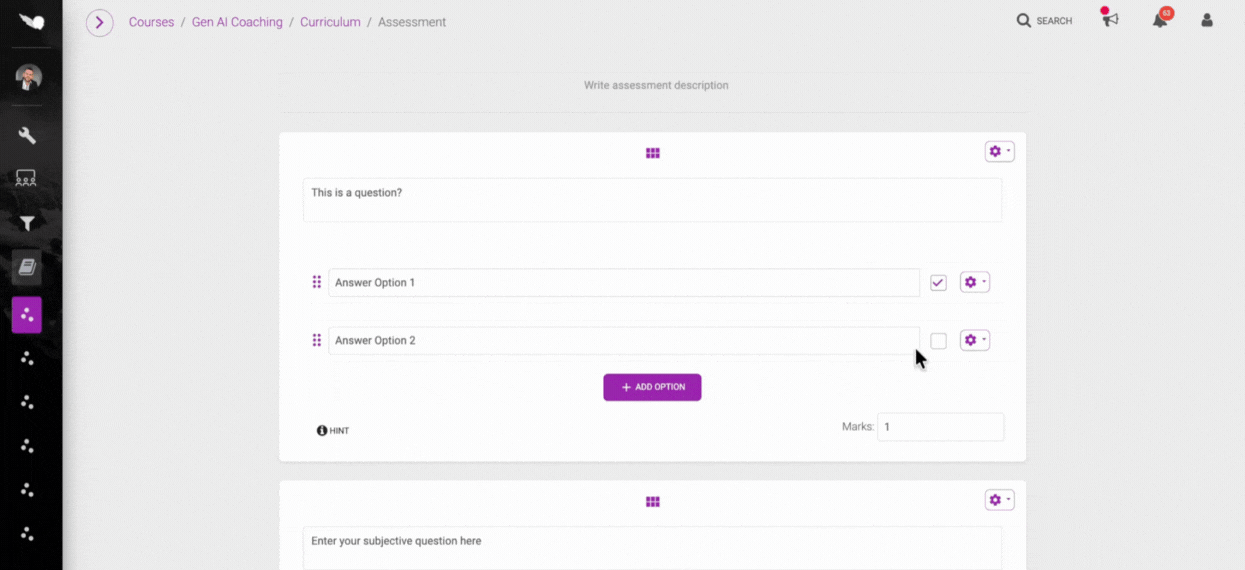Click the megaphone announcements icon

(1110, 20)
